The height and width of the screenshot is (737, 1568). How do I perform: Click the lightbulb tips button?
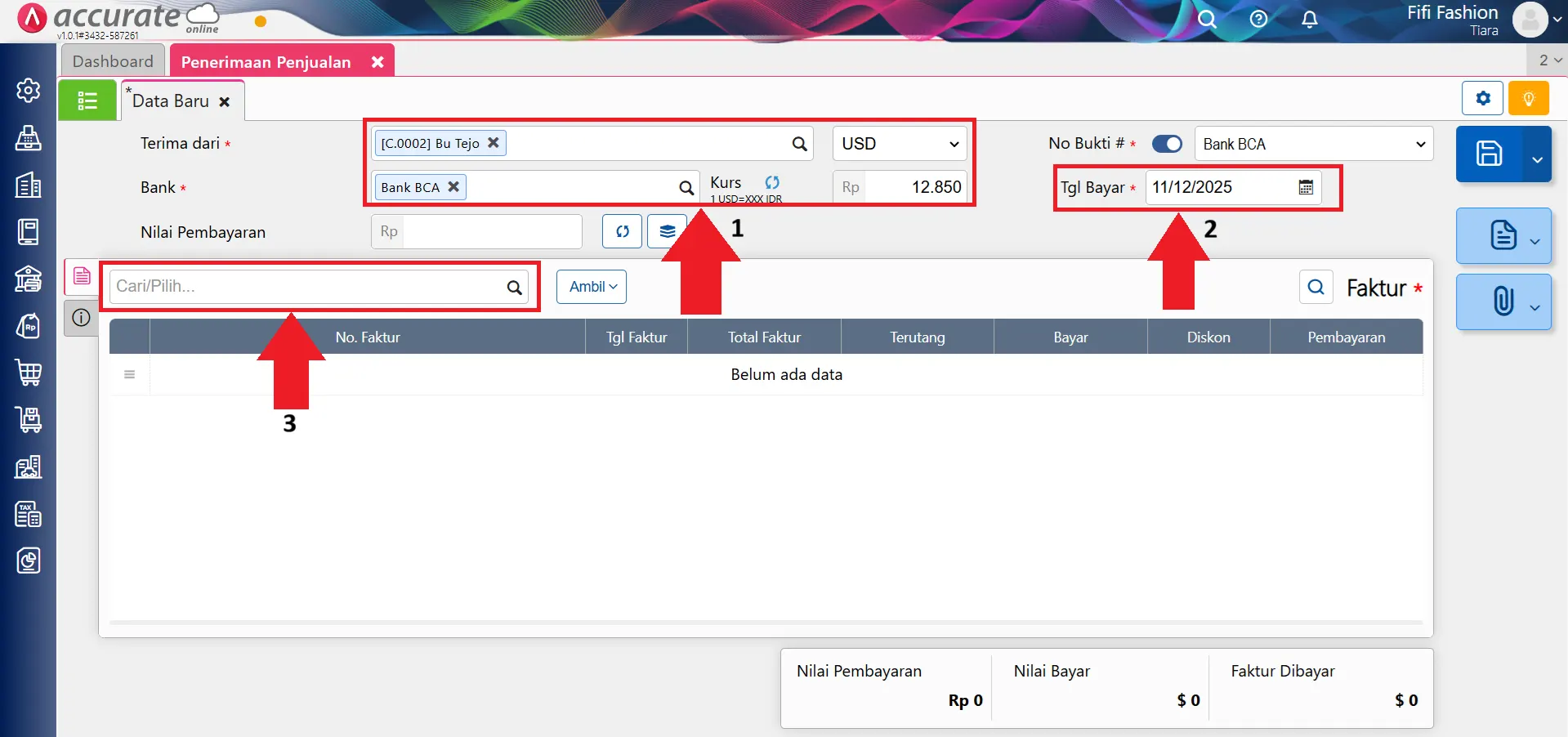1528,99
